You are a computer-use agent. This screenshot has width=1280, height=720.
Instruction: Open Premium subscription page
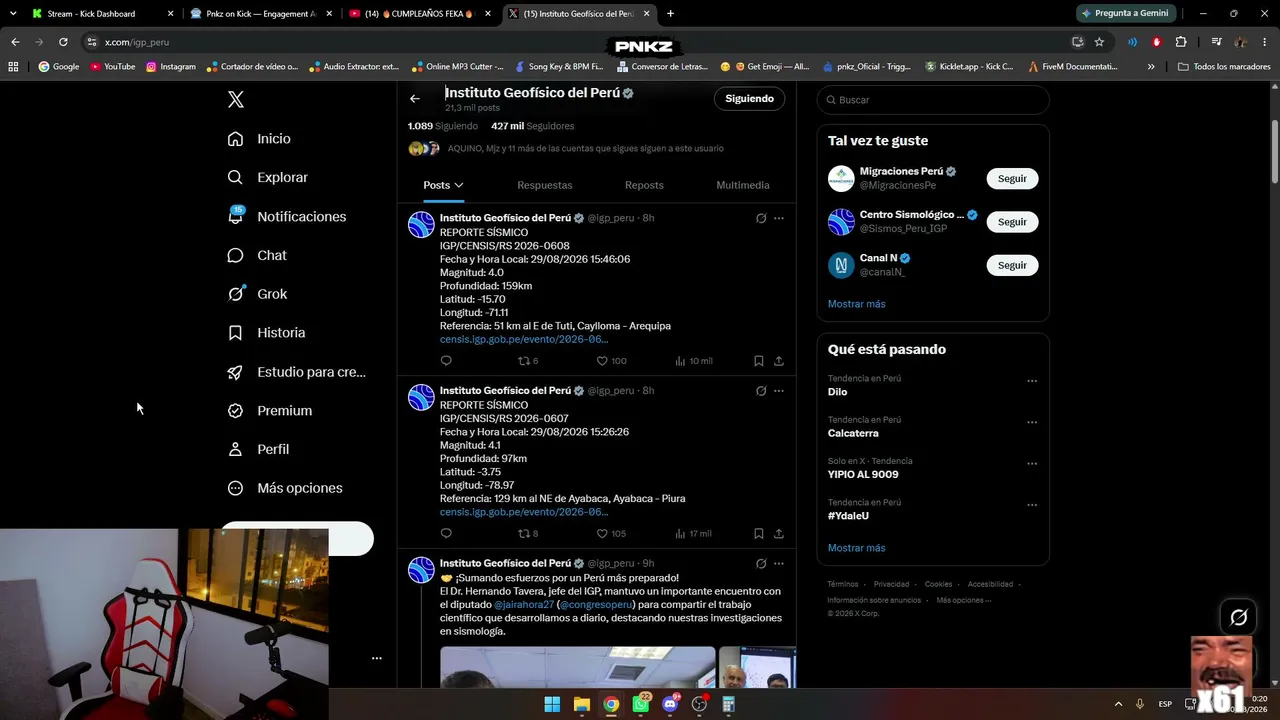[x=269, y=410]
